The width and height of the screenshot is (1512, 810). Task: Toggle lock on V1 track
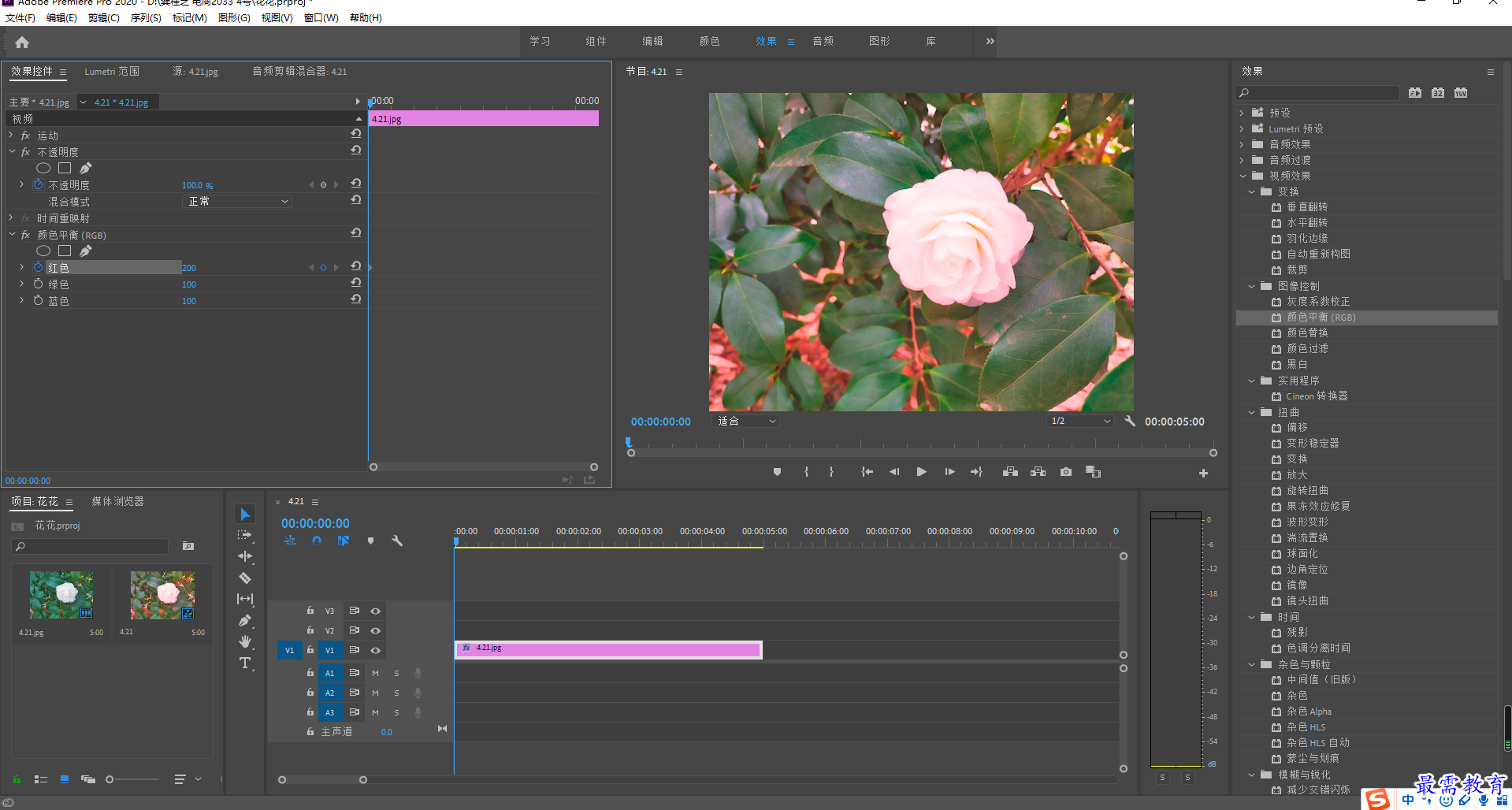tap(310, 650)
